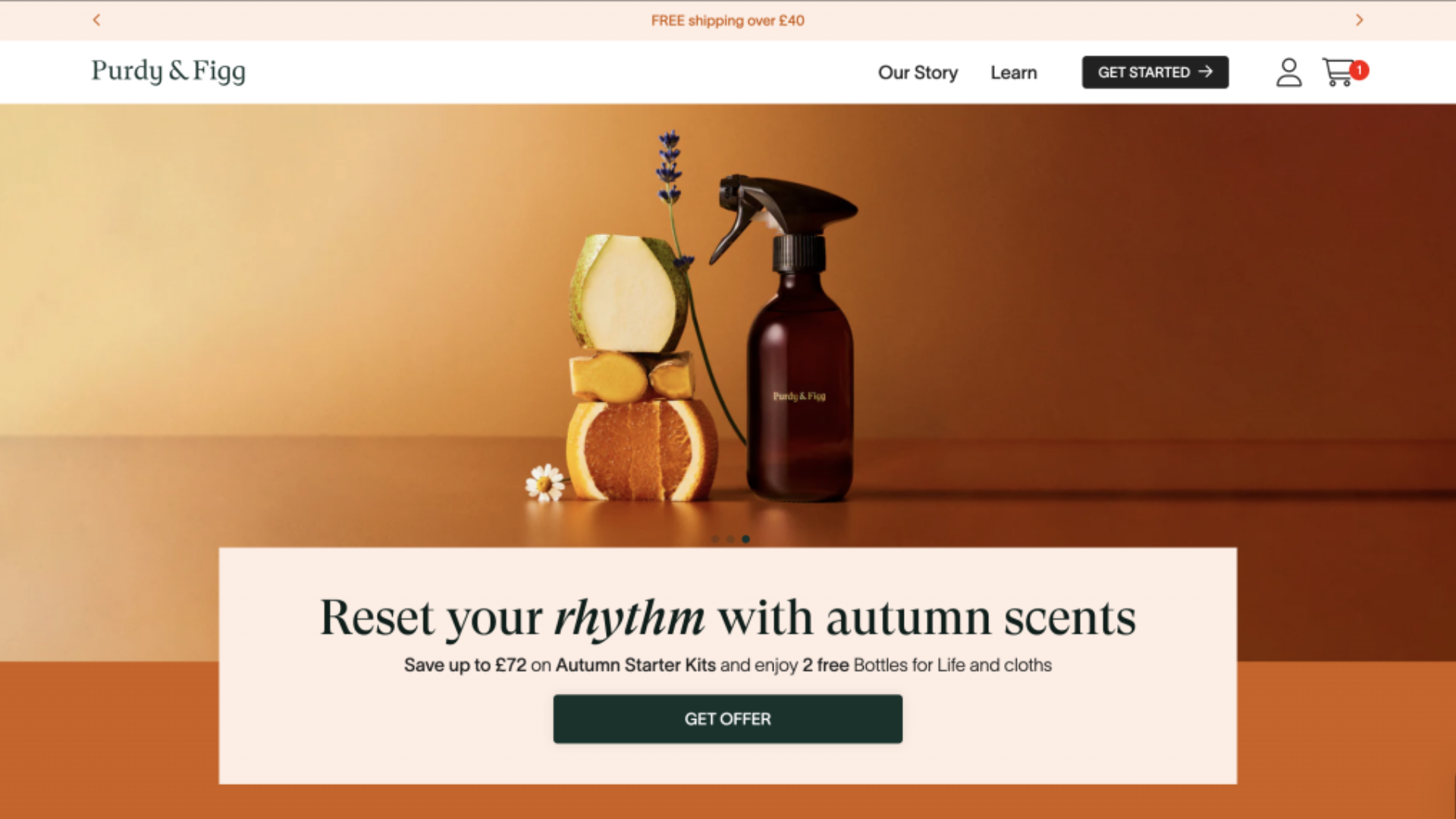Select the first carousel slide dot
Image resolution: width=1456 pixels, height=819 pixels.
point(715,539)
